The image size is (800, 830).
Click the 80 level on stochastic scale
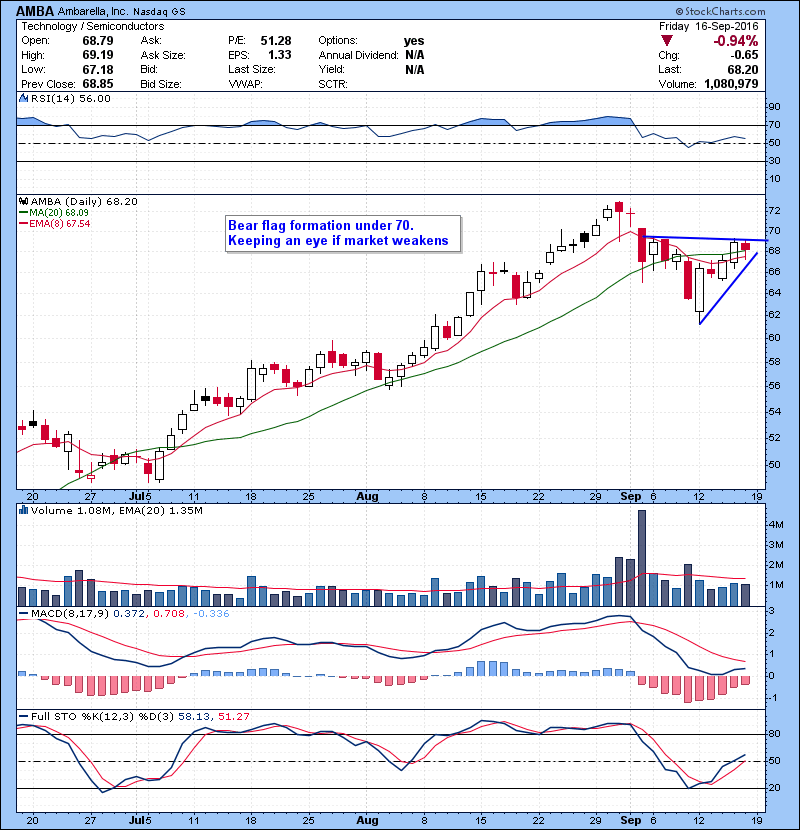click(774, 734)
